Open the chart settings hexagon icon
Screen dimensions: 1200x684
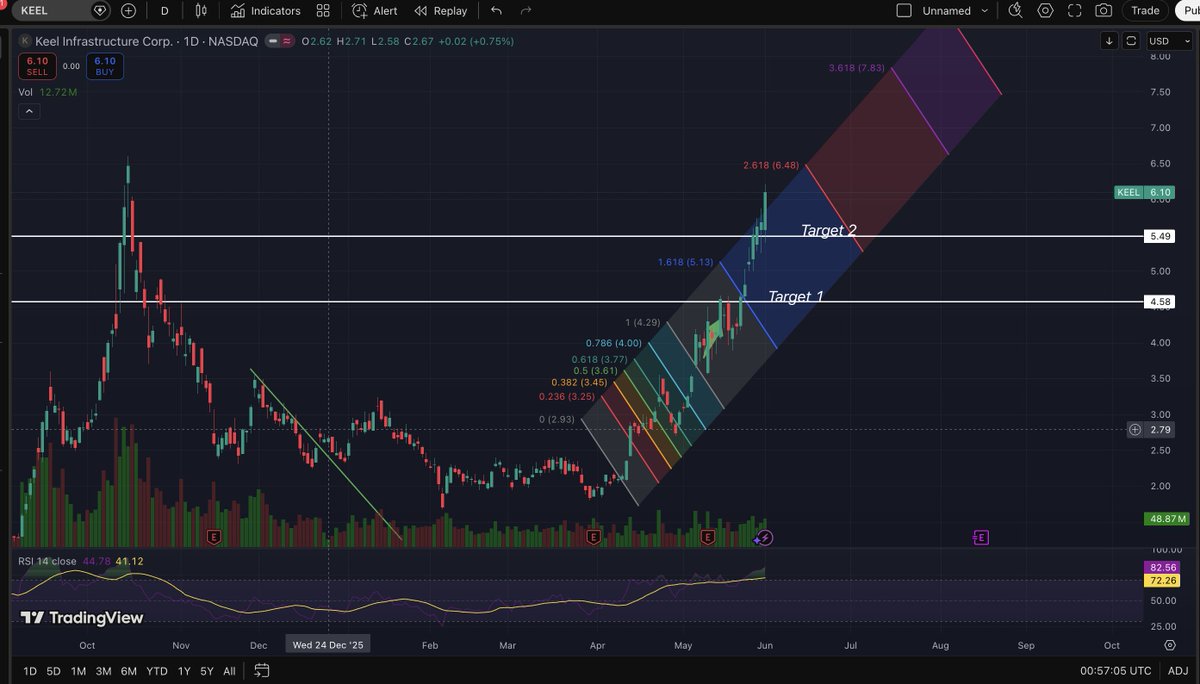(1045, 11)
